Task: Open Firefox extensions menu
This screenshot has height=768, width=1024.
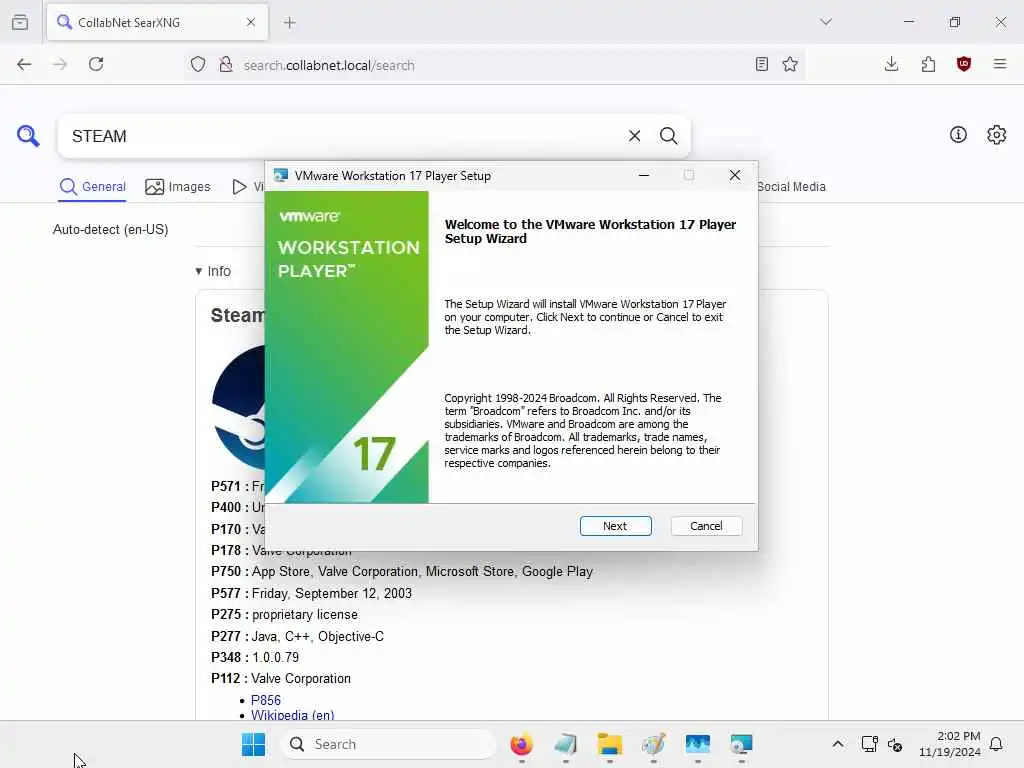Action: (x=928, y=64)
